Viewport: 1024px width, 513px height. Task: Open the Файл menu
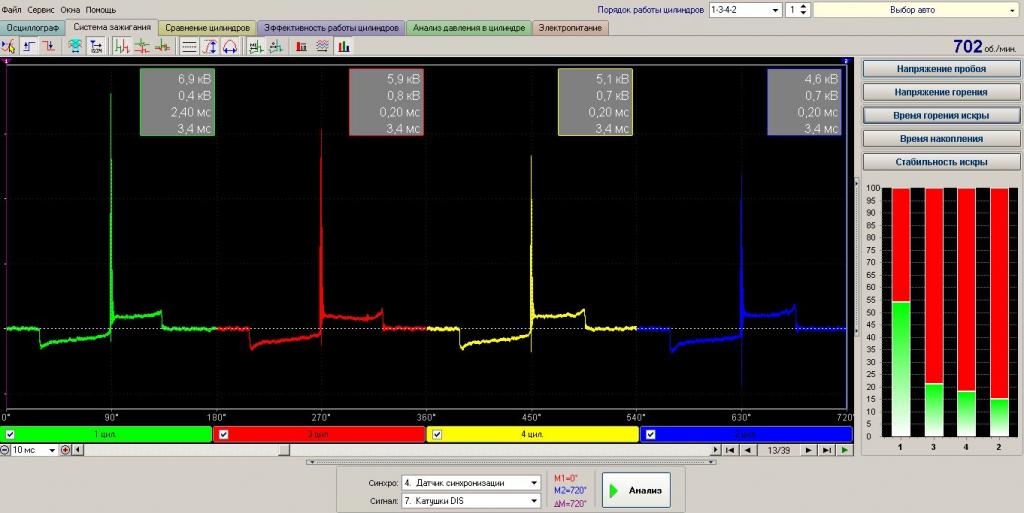click(11, 10)
